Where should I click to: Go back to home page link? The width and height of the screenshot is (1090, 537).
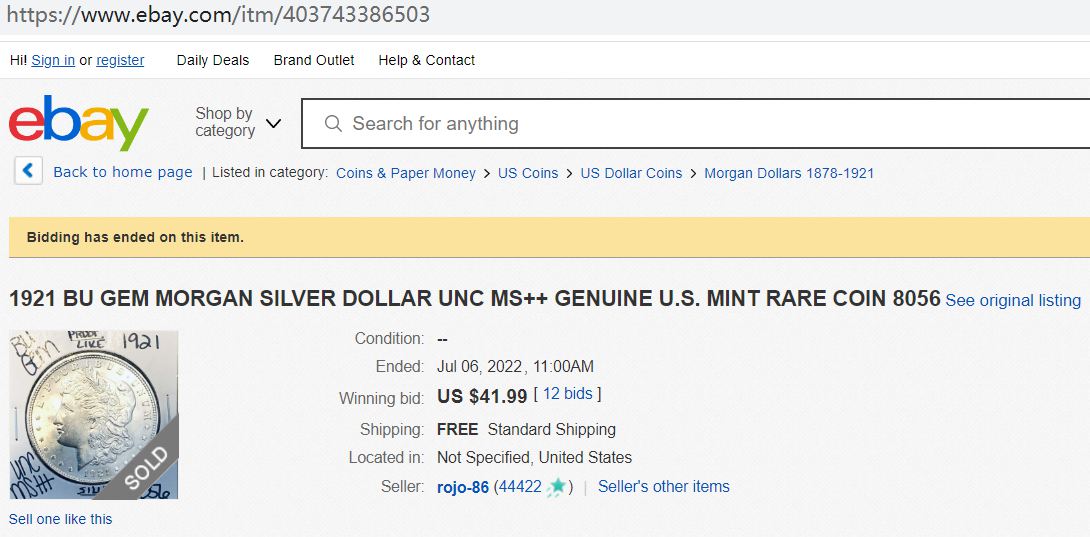pyautogui.click(x=122, y=172)
